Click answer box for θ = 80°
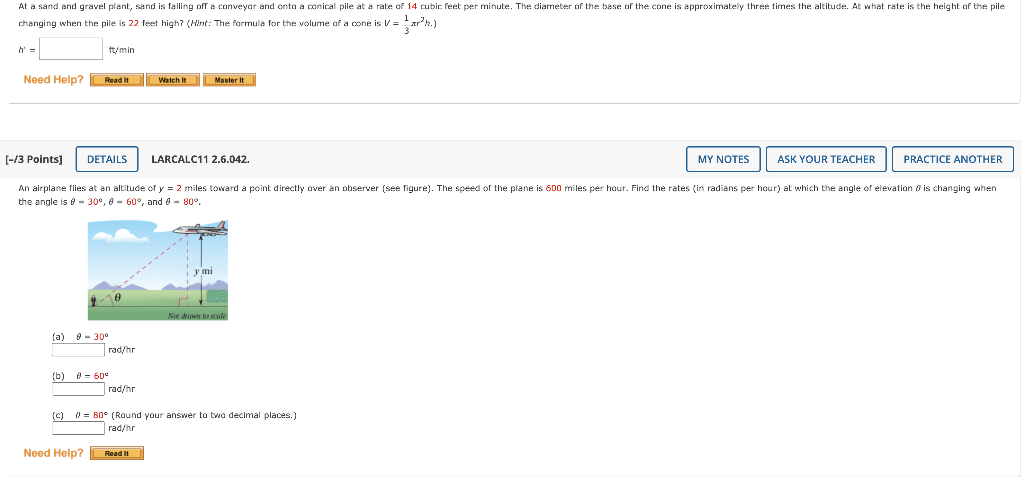Screen dimensions: 1024x484 79,428
